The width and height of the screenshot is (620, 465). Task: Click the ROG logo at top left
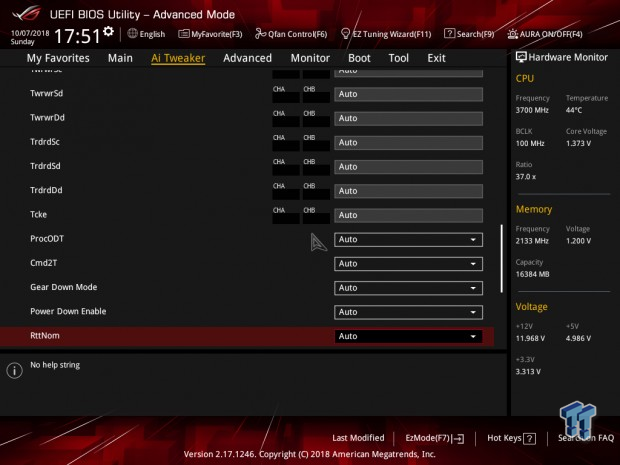[26, 13]
